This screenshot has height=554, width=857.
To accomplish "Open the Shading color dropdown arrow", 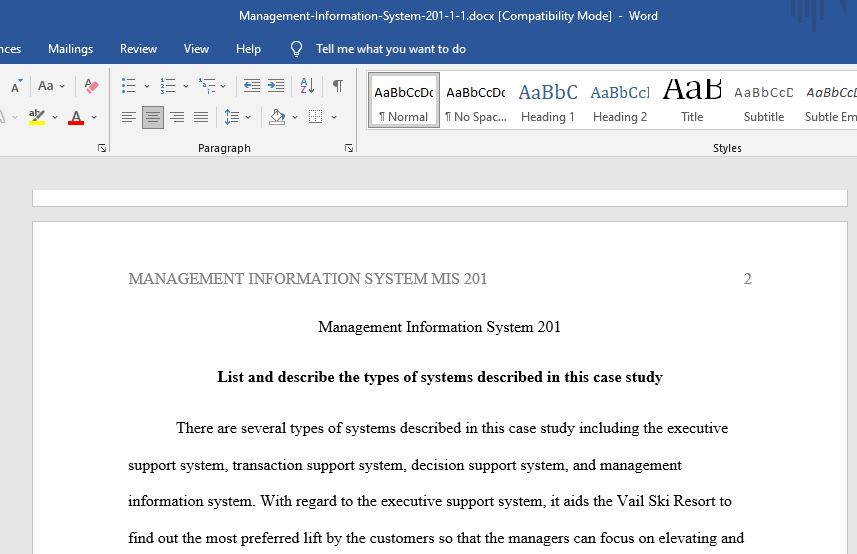I will pyautogui.click(x=295, y=117).
